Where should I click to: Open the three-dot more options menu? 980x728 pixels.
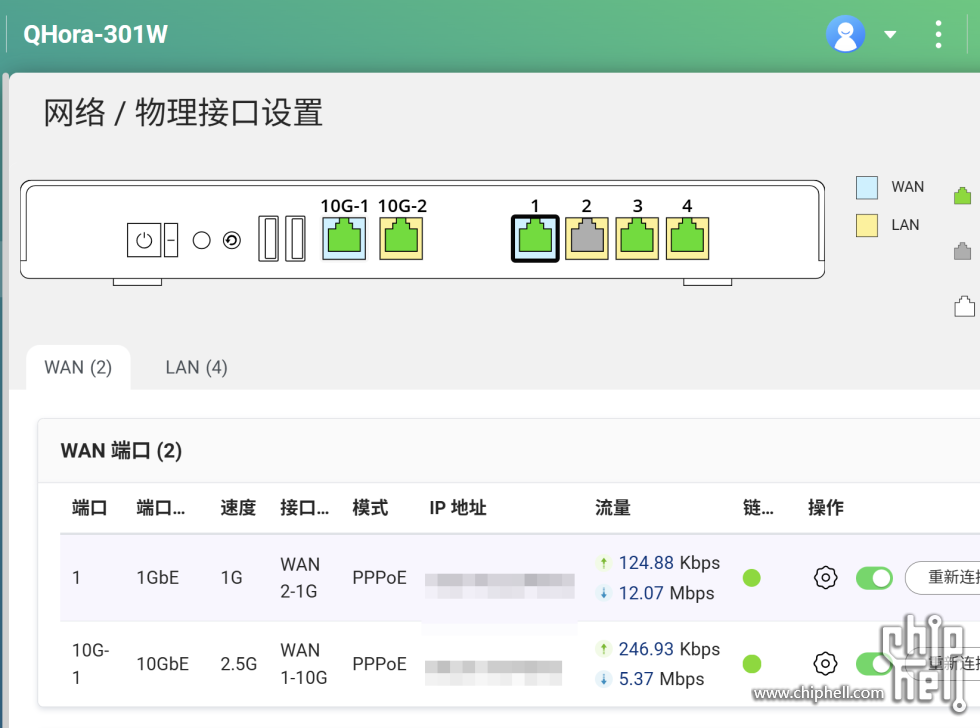pos(938,34)
